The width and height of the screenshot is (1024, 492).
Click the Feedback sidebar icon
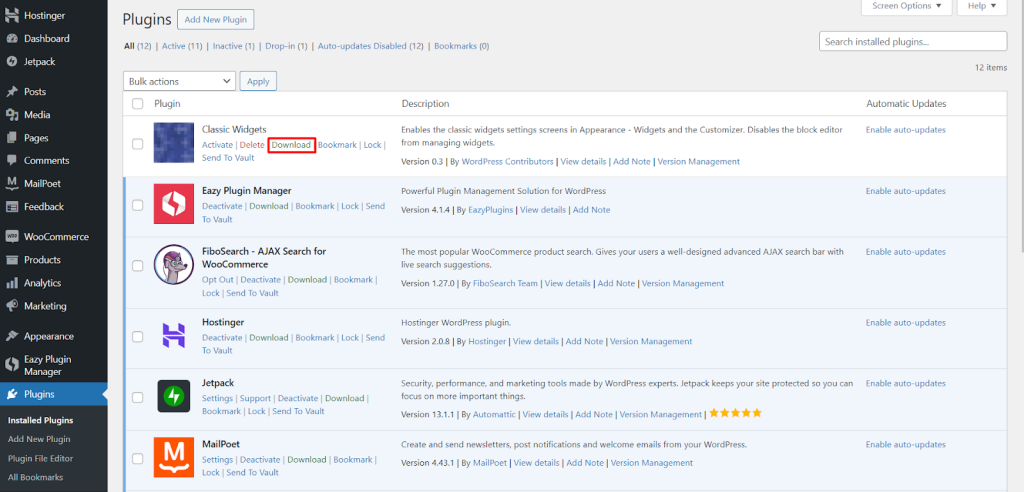click(12, 206)
